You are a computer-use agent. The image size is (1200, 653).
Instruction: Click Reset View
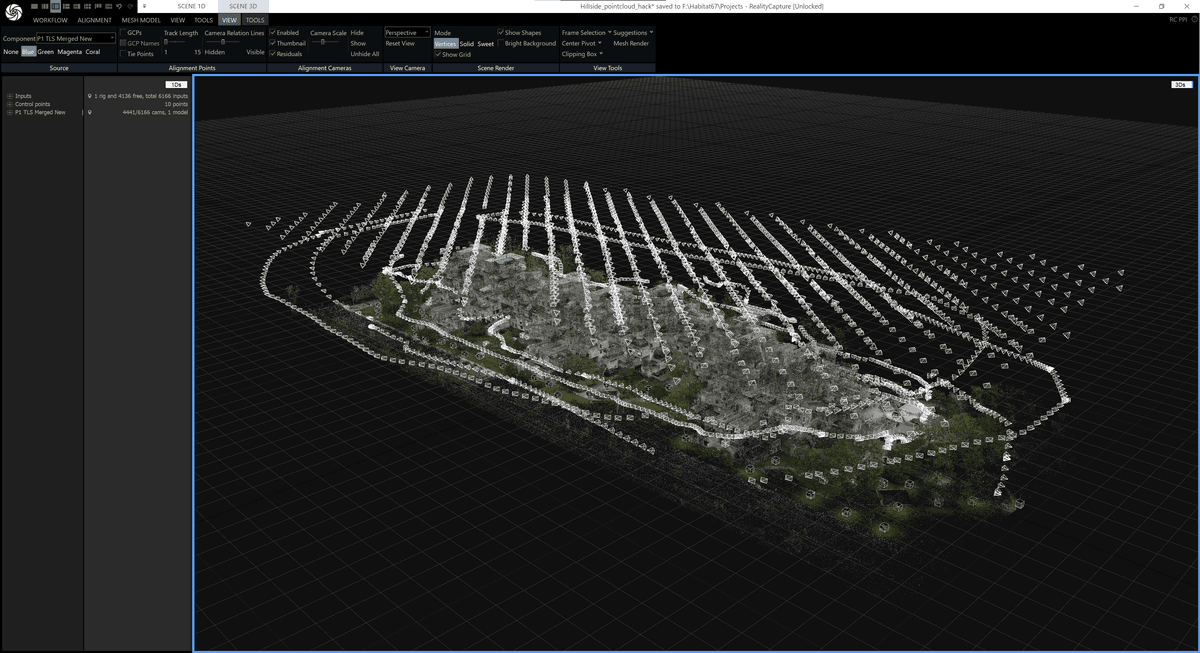click(400, 43)
